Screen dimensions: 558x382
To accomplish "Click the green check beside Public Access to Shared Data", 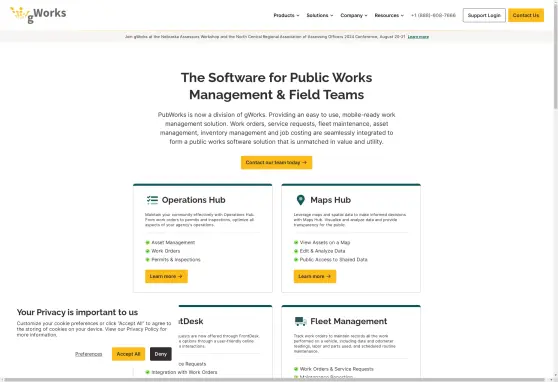I will pos(296,260).
